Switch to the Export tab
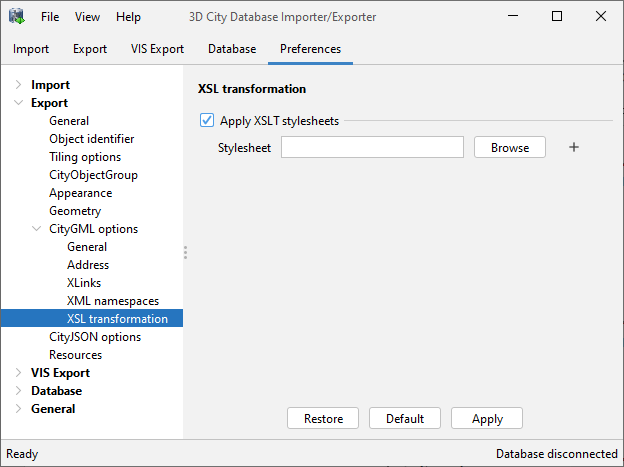This screenshot has width=624, height=467. (90, 49)
